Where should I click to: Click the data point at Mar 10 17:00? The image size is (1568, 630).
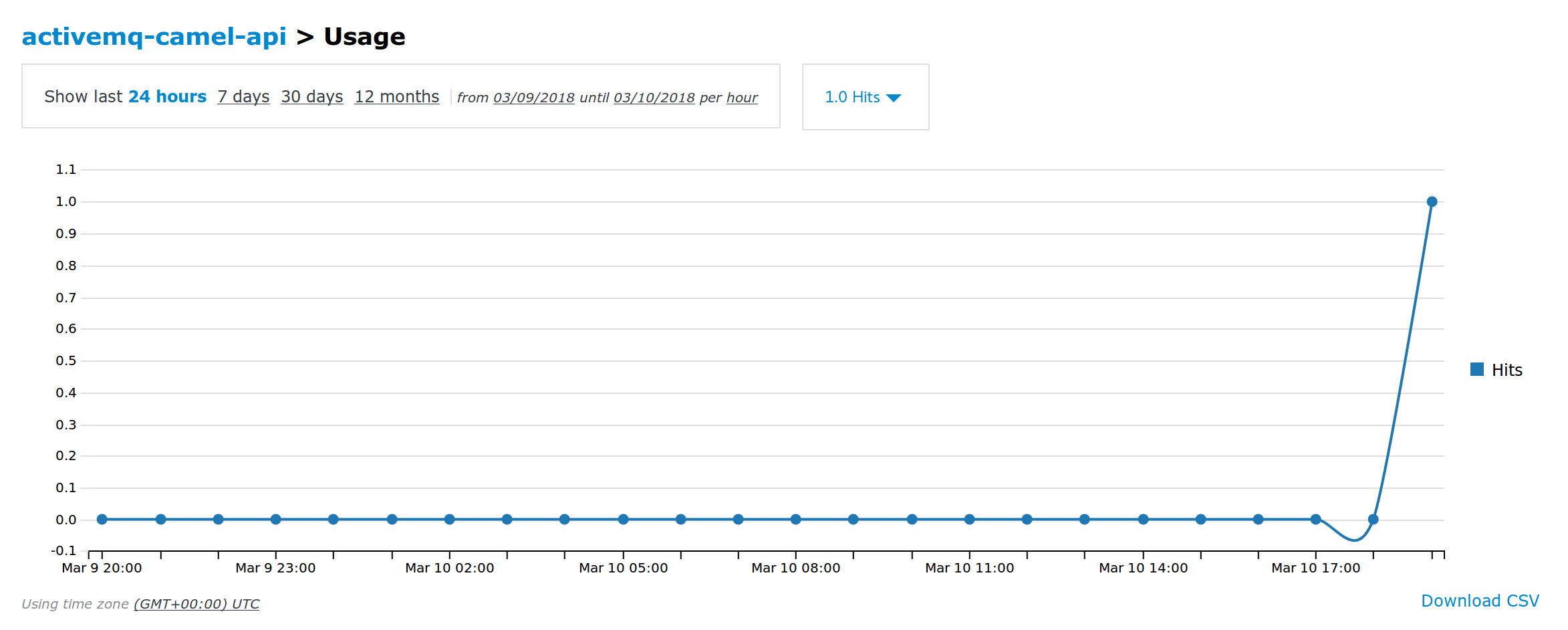pos(1315,520)
